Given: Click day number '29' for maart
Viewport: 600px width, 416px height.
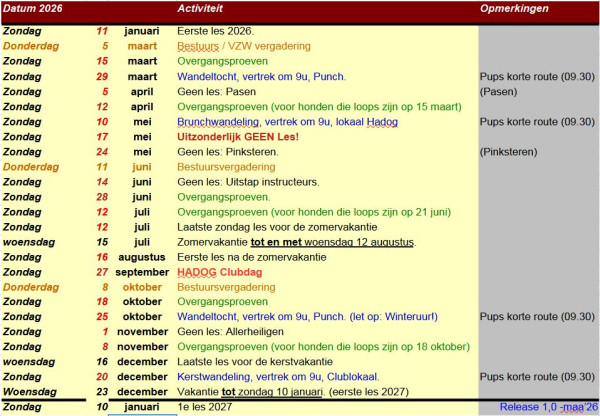Looking at the screenshot, I should (x=102, y=77).
